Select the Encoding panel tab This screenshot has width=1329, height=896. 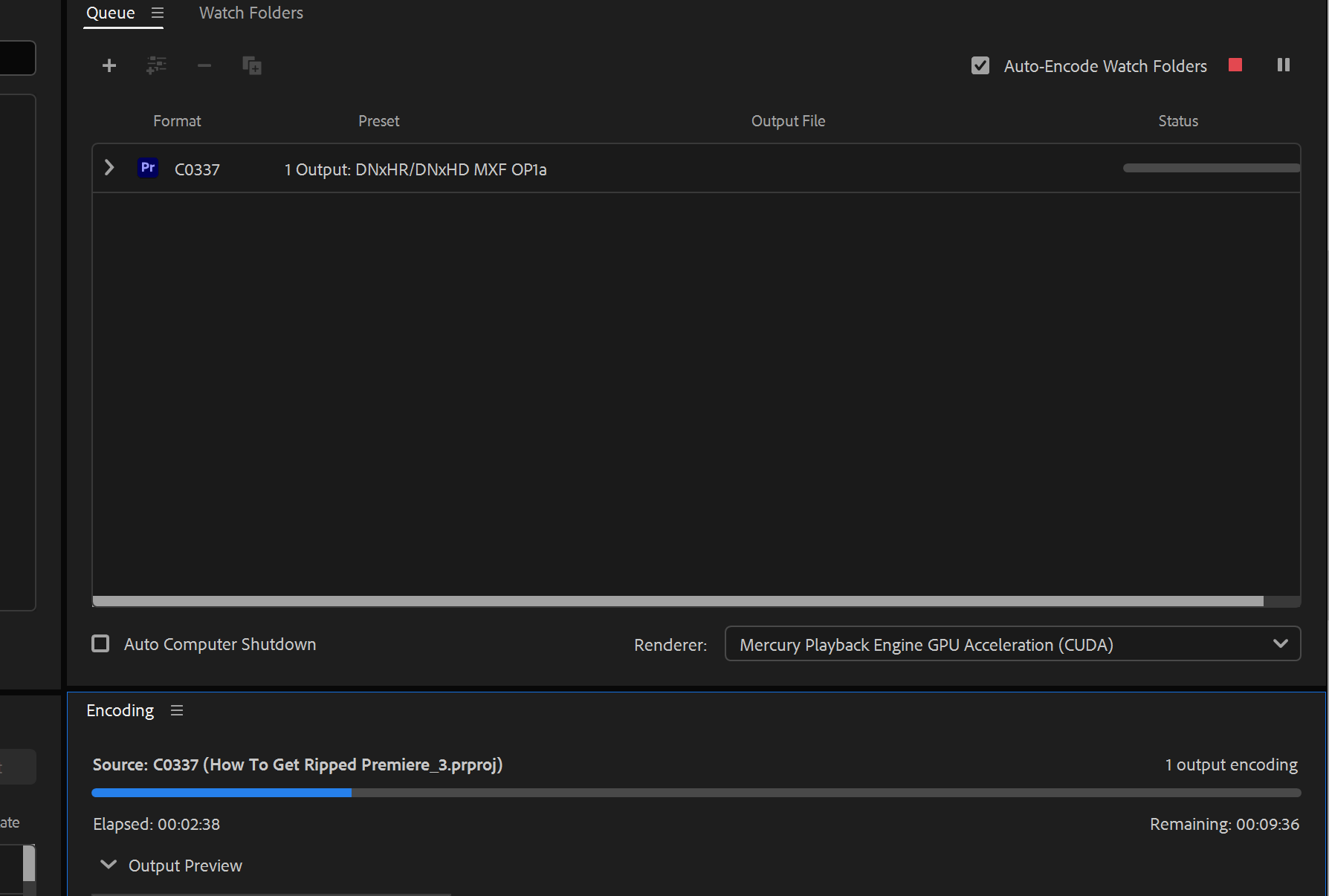[120, 710]
